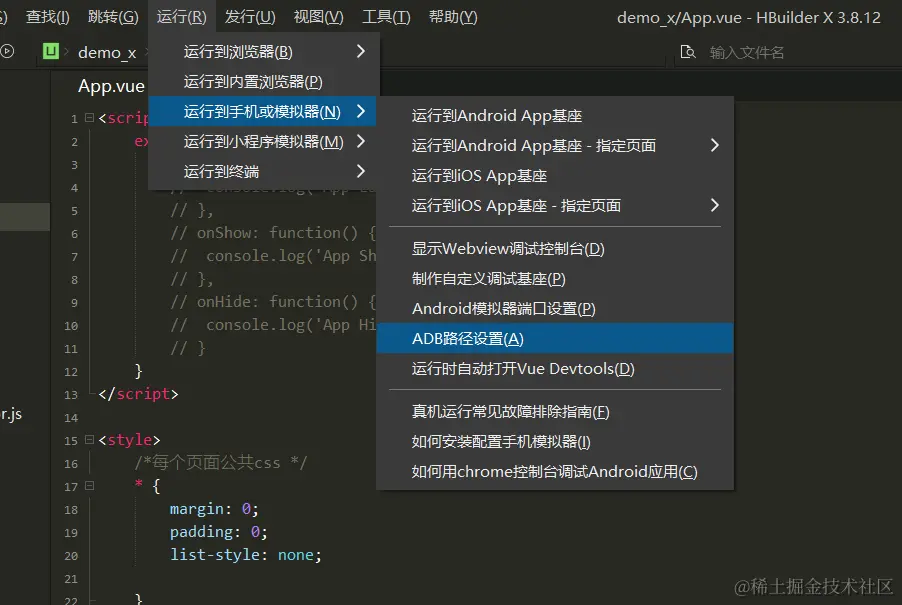Collapse the fold marker on line 17
Viewport: 902px width, 605px height.
pyautogui.click(x=89, y=486)
